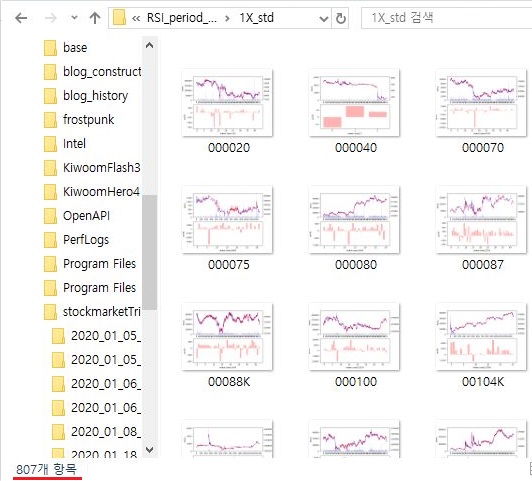
Task: Click the sidebar scroll up arrow
Action: point(149,45)
